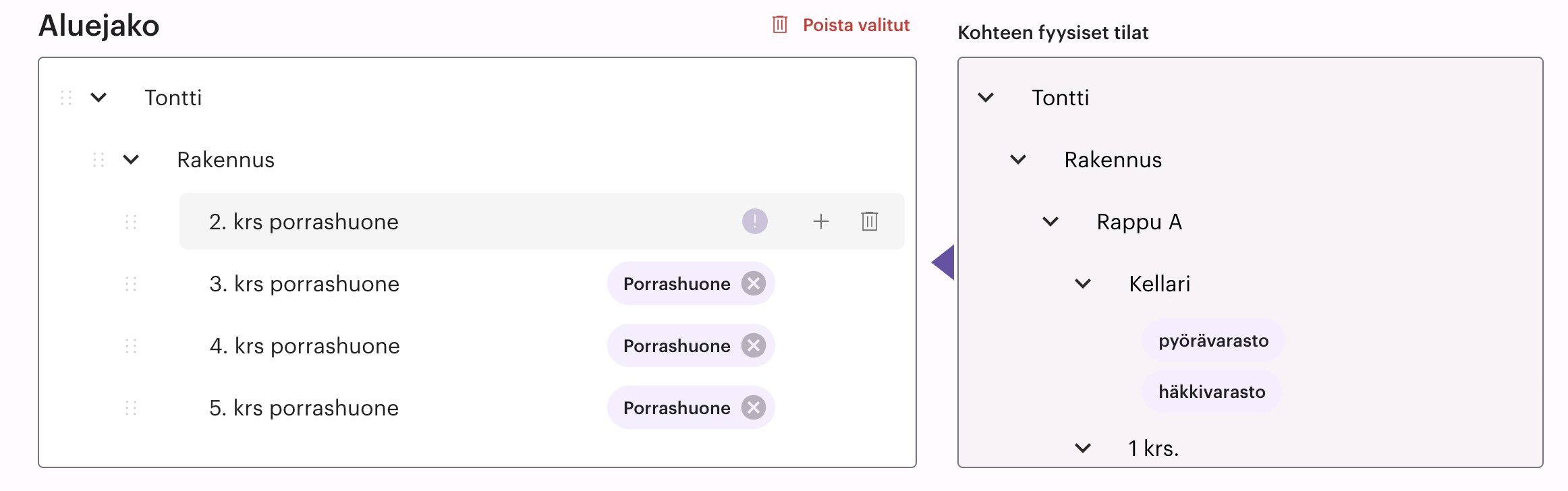
Task: Remove Porrashuone tag from 3. krs porrashuone
Action: point(753,283)
